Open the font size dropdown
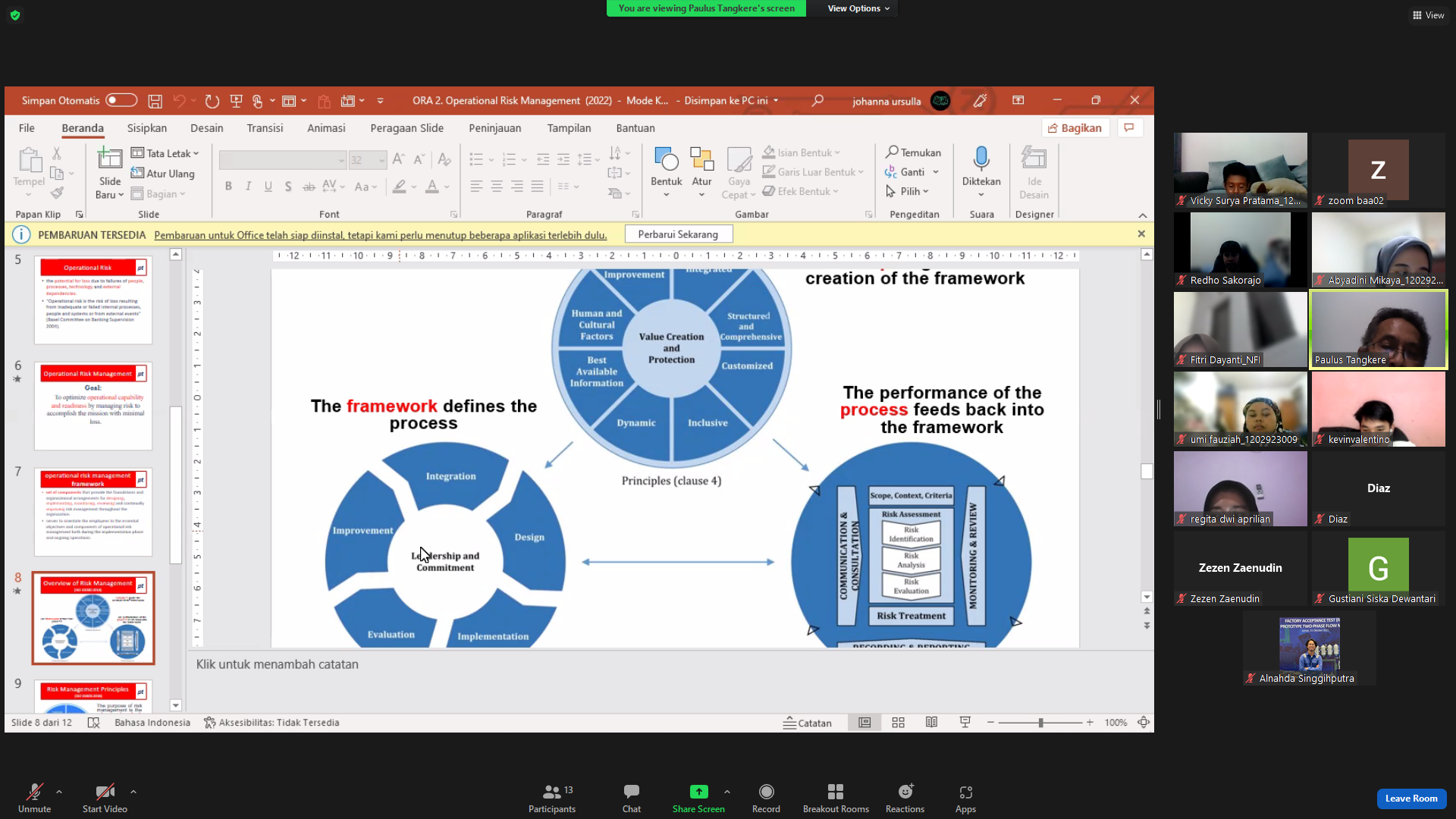This screenshot has width=1456, height=819. click(381, 160)
